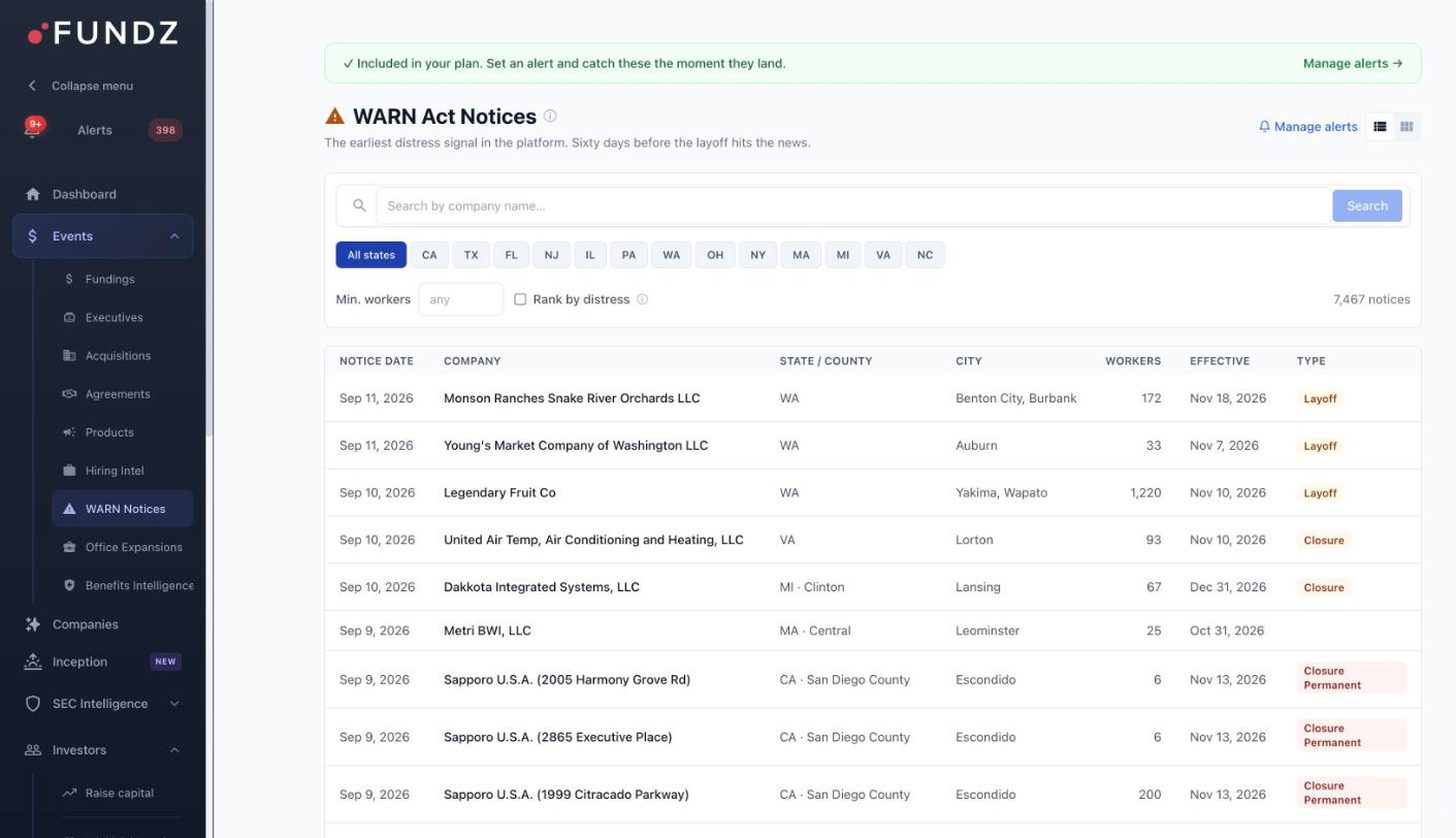This screenshot has height=838, width=1456.
Task: Expand the SEC Intelligence section
Action: pos(174,704)
